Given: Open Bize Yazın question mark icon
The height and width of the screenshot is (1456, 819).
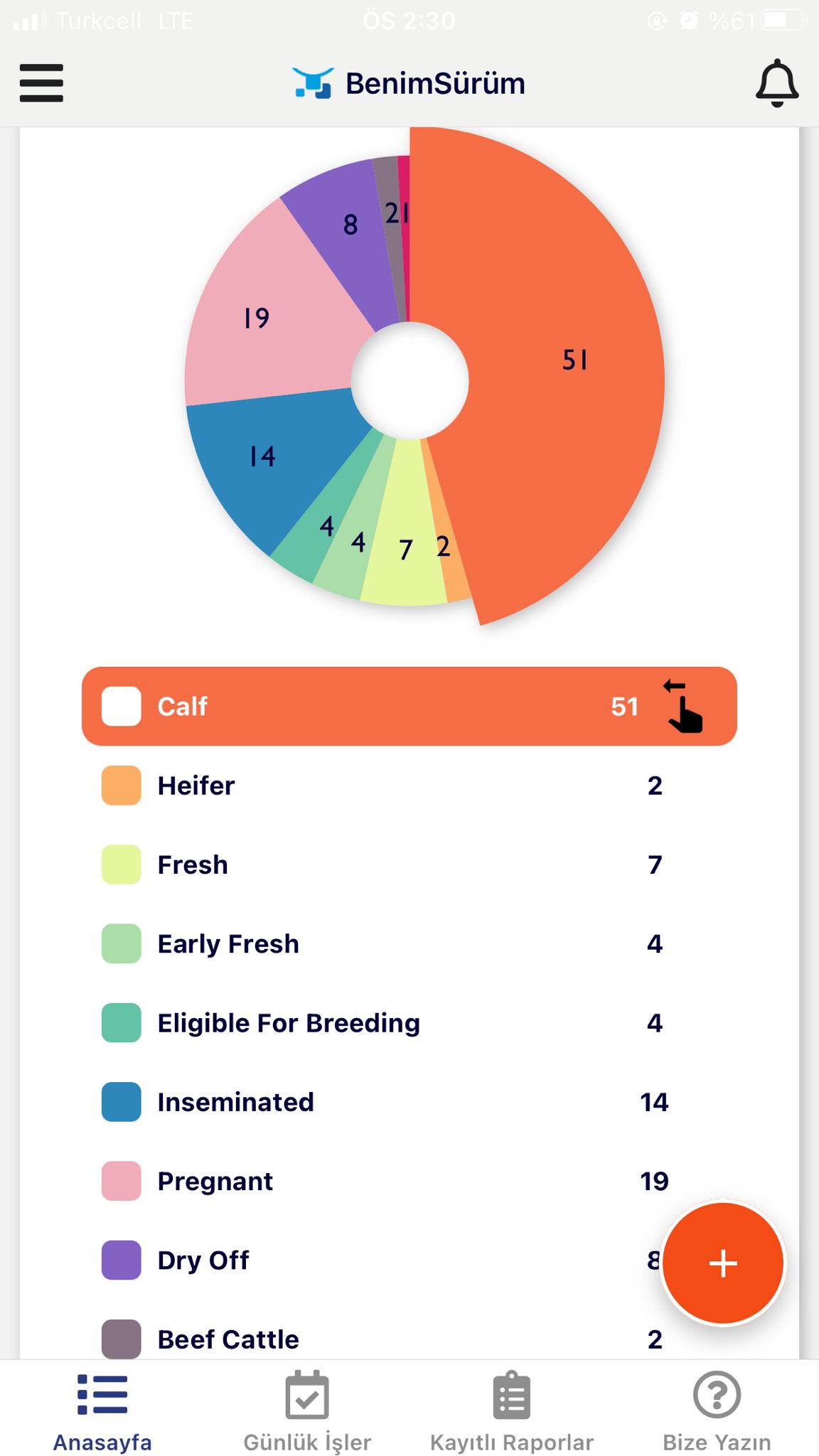Looking at the screenshot, I should pyautogui.click(x=717, y=1395).
